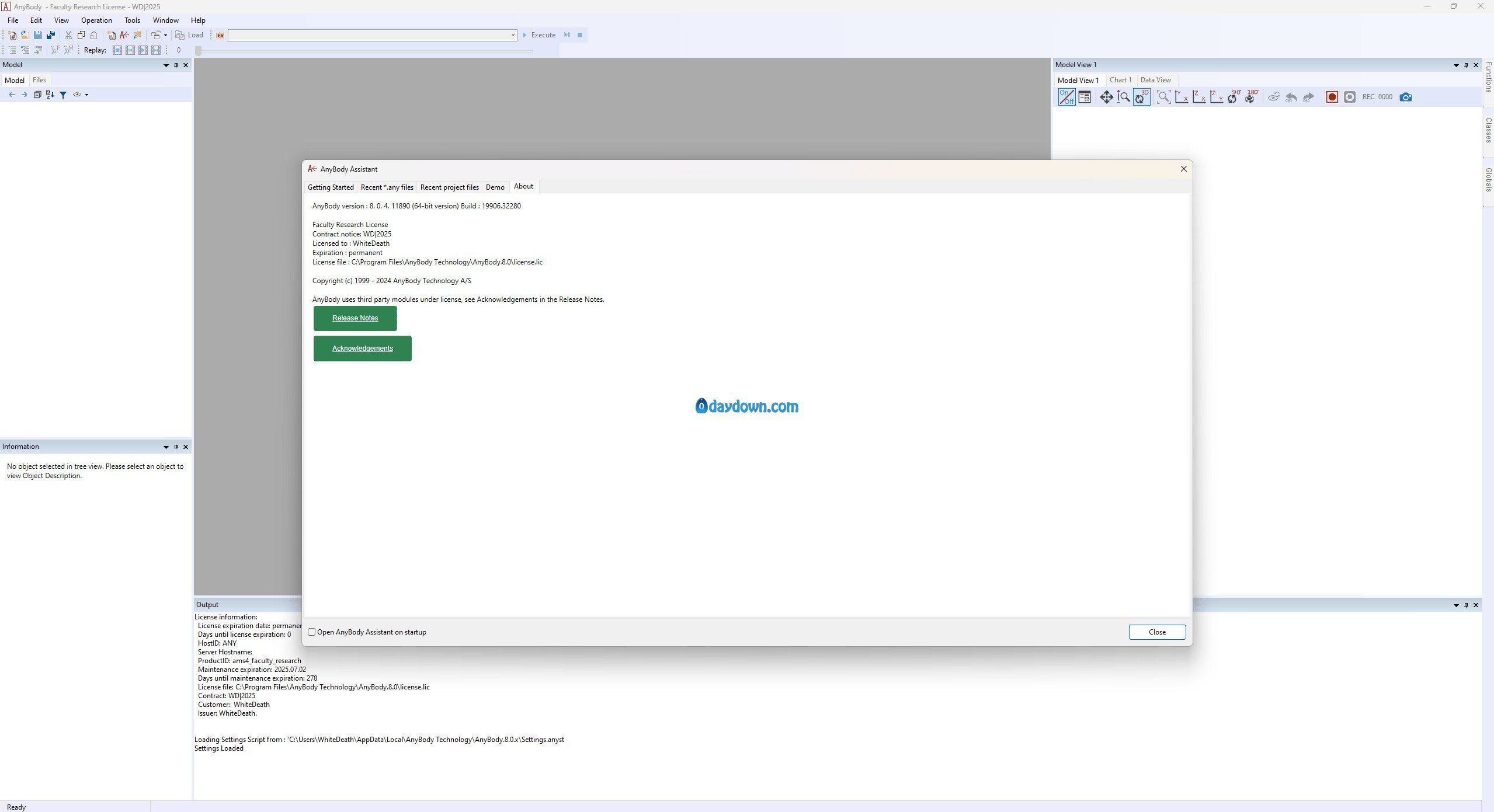Image resolution: width=1494 pixels, height=812 pixels.
Task: Toggle the On/Off button in Model View
Action: (1066, 97)
